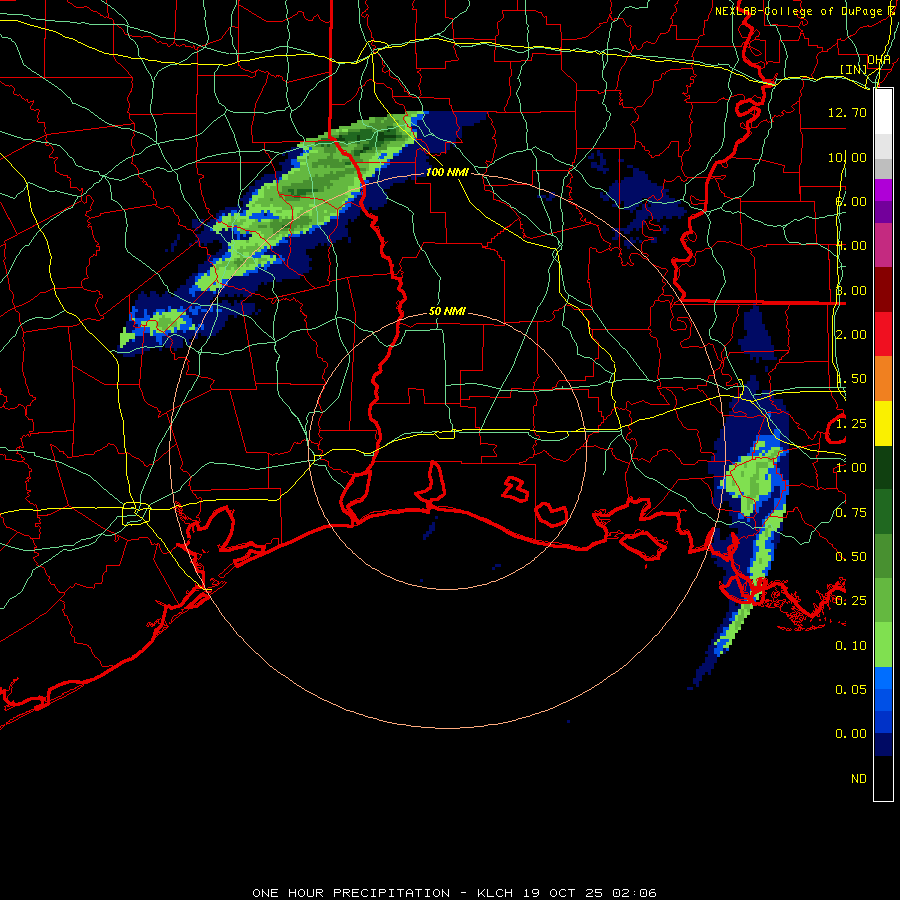Click the 2.00 legend value
Image resolution: width=900 pixels, height=900 pixels.
pos(851,335)
